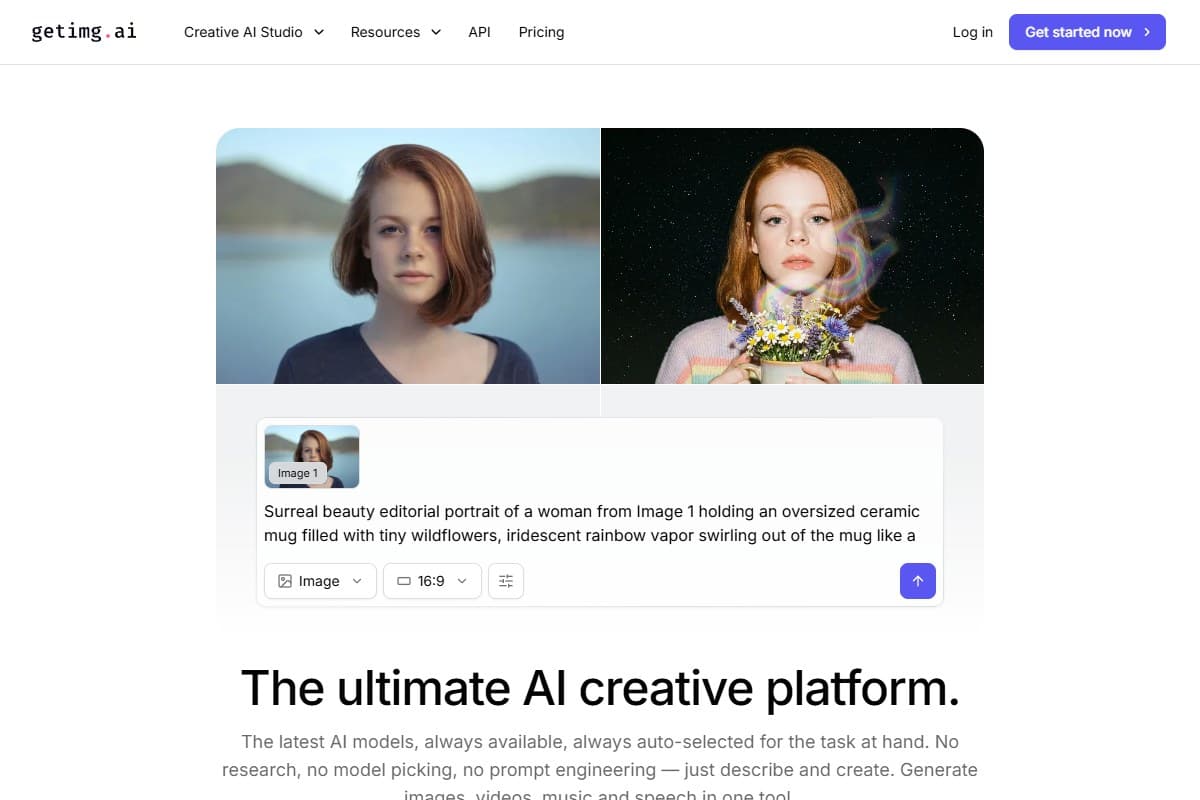Click the Image 1 reference thumbnail
This screenshot has width=1200, height=800.
coord(312,457)
